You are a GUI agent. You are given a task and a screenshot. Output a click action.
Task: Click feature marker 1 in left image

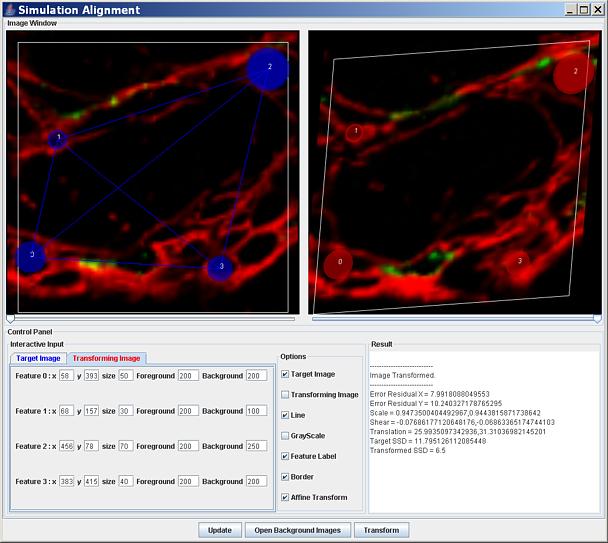pos(58,138)
